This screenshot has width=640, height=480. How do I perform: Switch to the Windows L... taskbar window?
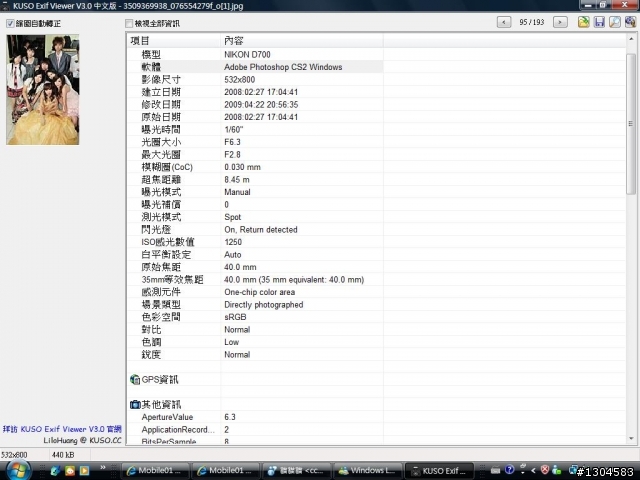(x=367, y=471)
